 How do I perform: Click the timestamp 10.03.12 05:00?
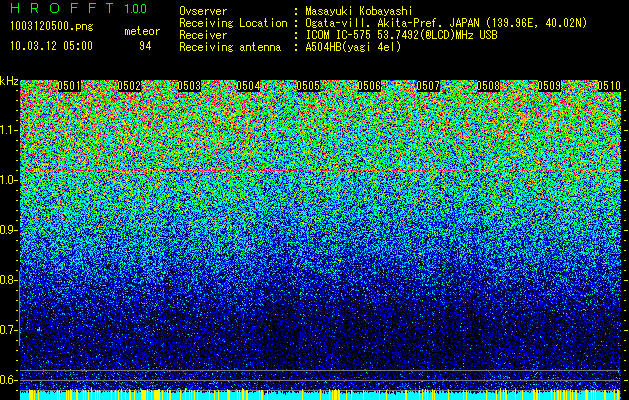(x=51, y=46)
